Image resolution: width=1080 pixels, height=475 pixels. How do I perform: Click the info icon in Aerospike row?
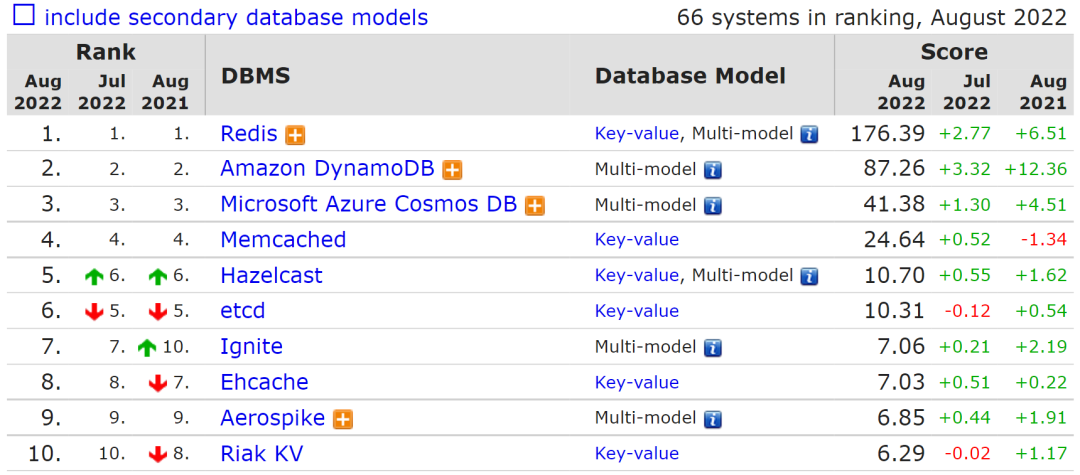pos(712,419)
